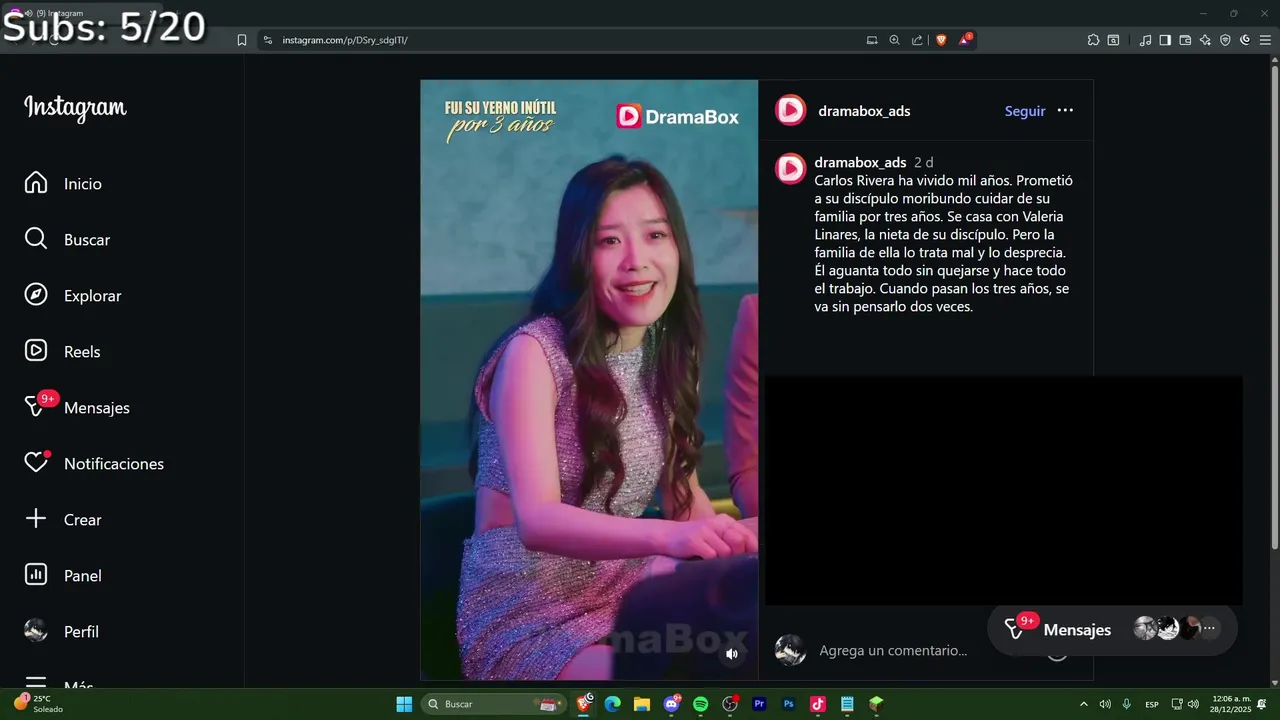Open Brave Rewards triangle icon
Screen dimensions: 1280x720
(x=965, y=40)
